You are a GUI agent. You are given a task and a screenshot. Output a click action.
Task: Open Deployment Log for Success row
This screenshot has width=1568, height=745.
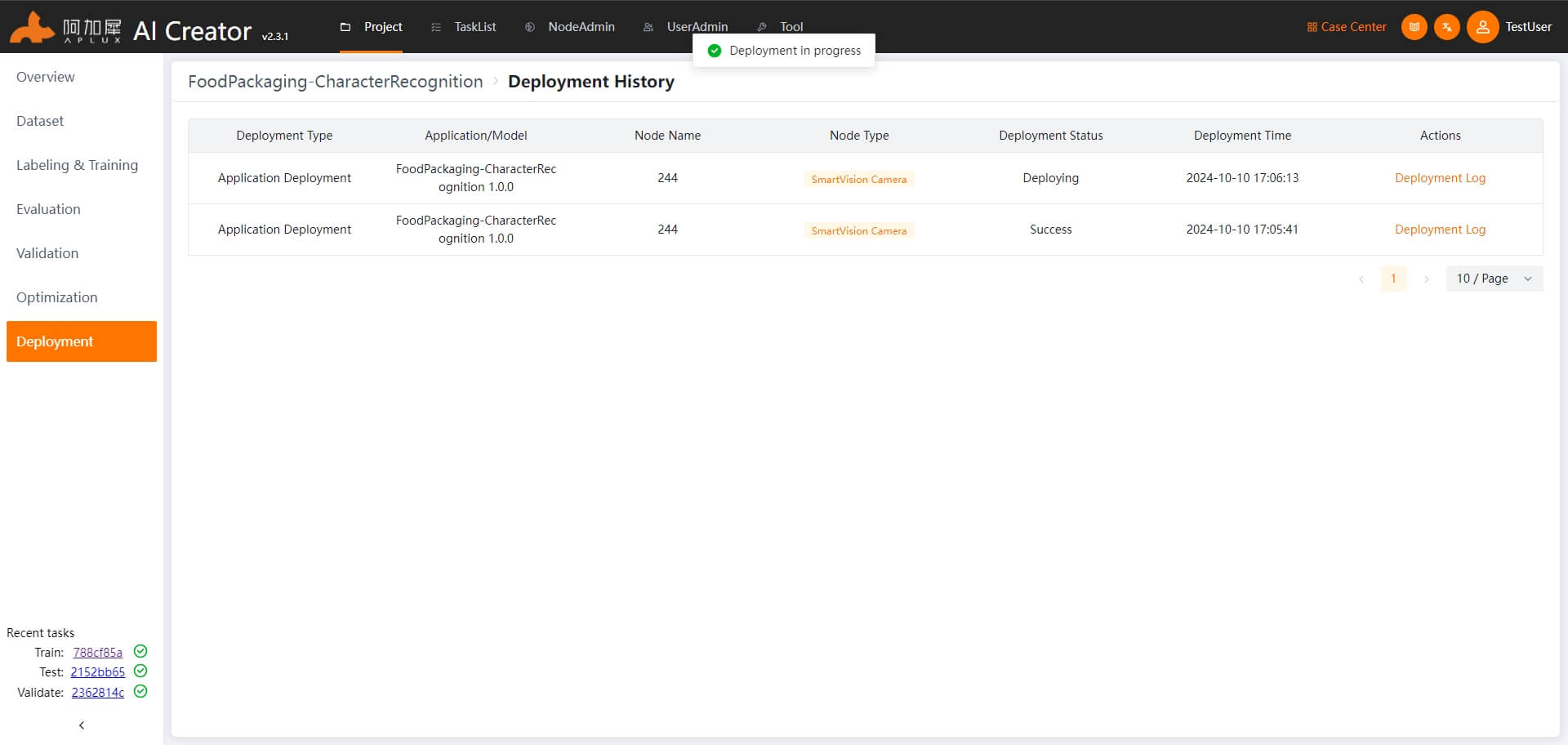(x=1440, y=230)
